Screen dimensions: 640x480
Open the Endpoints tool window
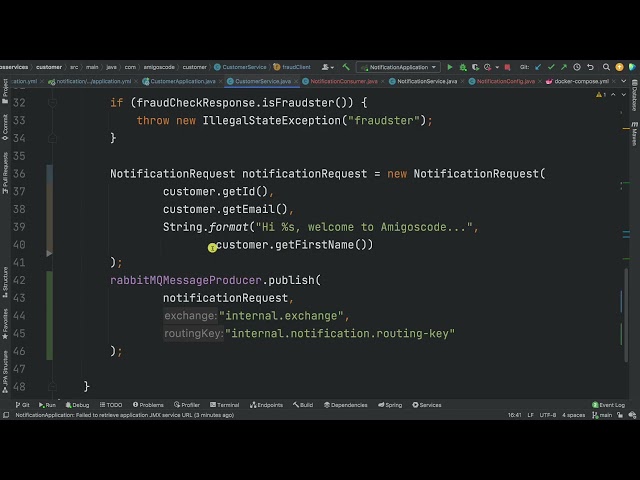267,405
